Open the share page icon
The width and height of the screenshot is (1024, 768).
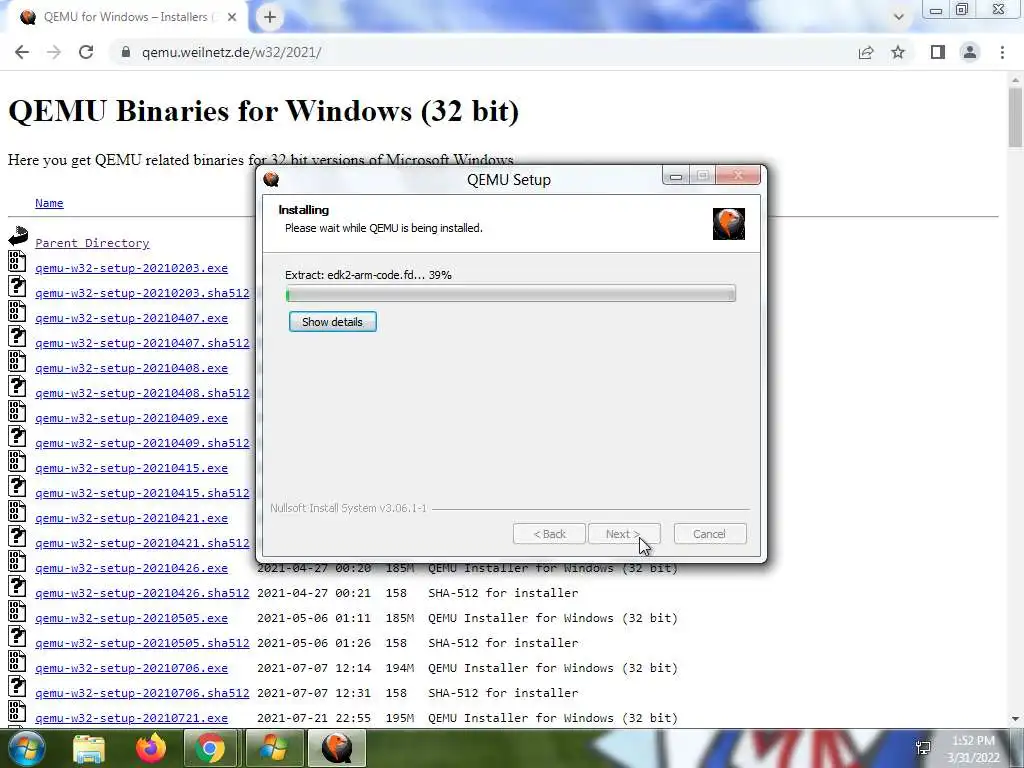tap(866, 52)
